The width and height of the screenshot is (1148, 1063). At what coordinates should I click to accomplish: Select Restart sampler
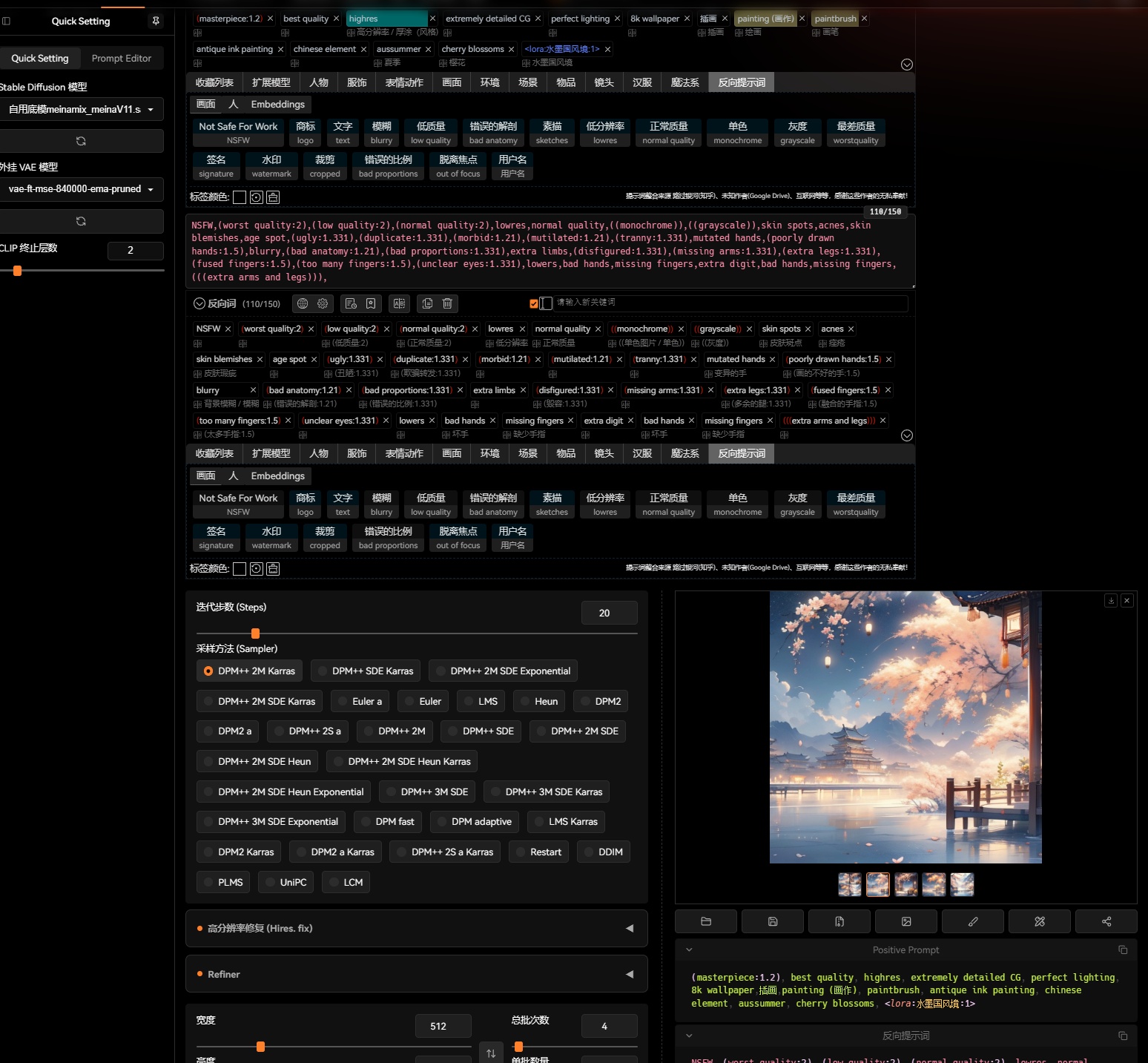point(538,852)
